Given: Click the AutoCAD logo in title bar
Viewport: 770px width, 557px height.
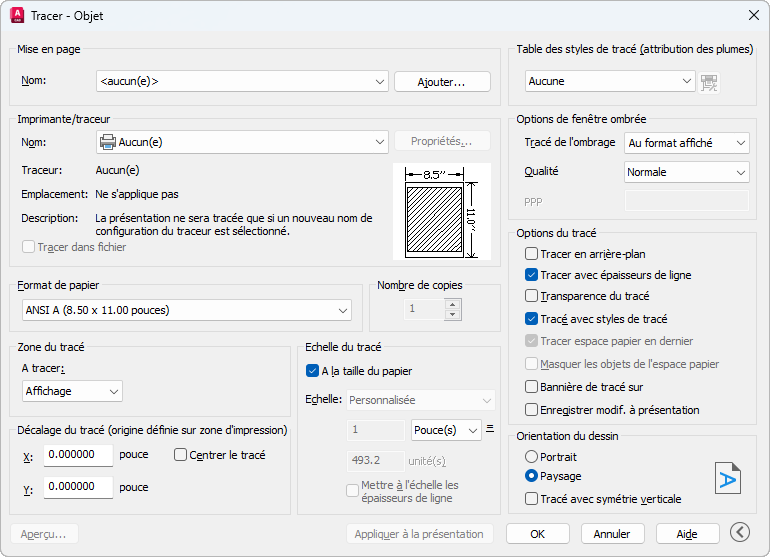Looking at the screenshot, I should pyautogui.click(x=17, y=15).
